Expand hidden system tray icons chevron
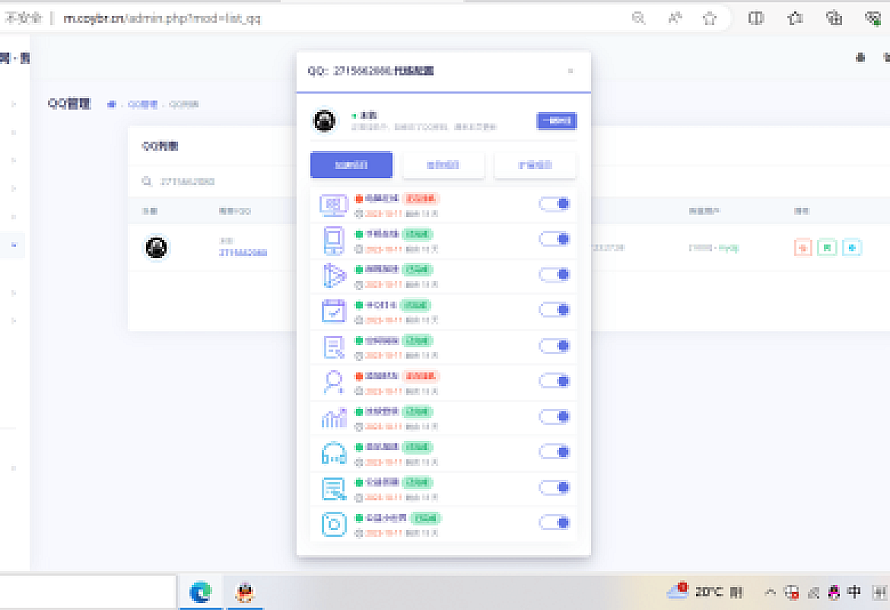 [x=769, y=592]
